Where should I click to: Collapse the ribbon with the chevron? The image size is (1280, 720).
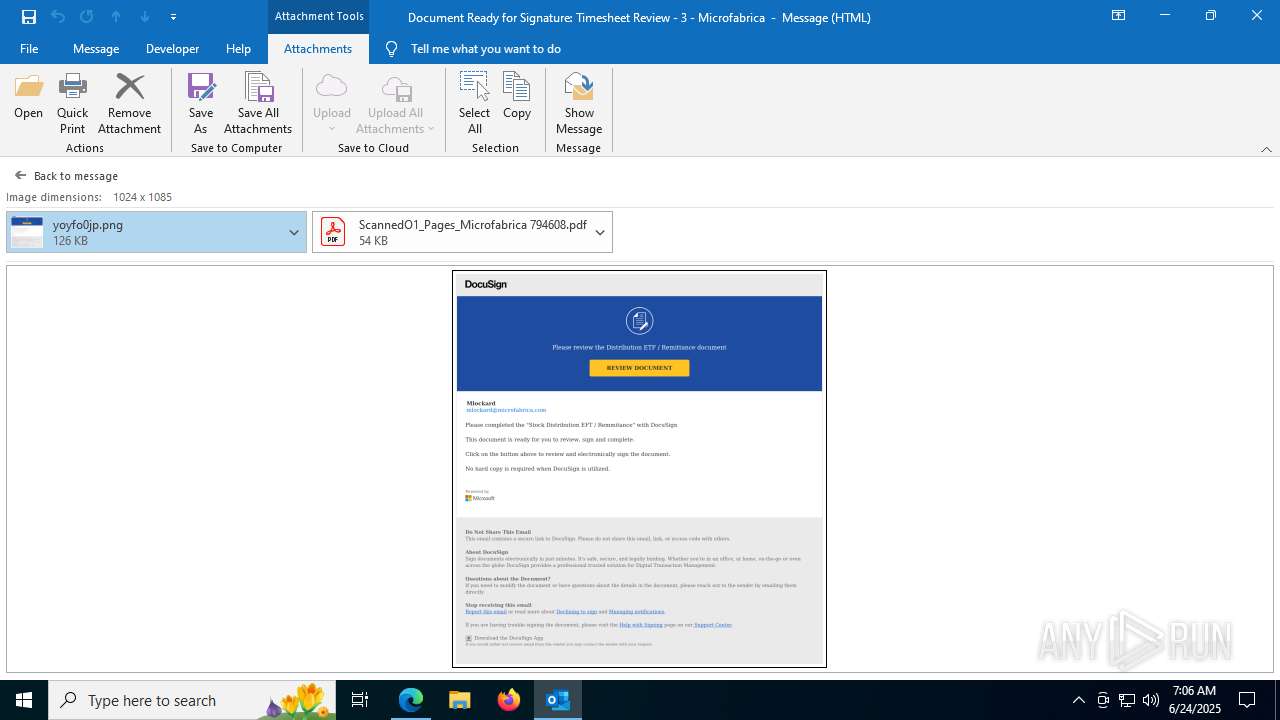pos(1266,149)
